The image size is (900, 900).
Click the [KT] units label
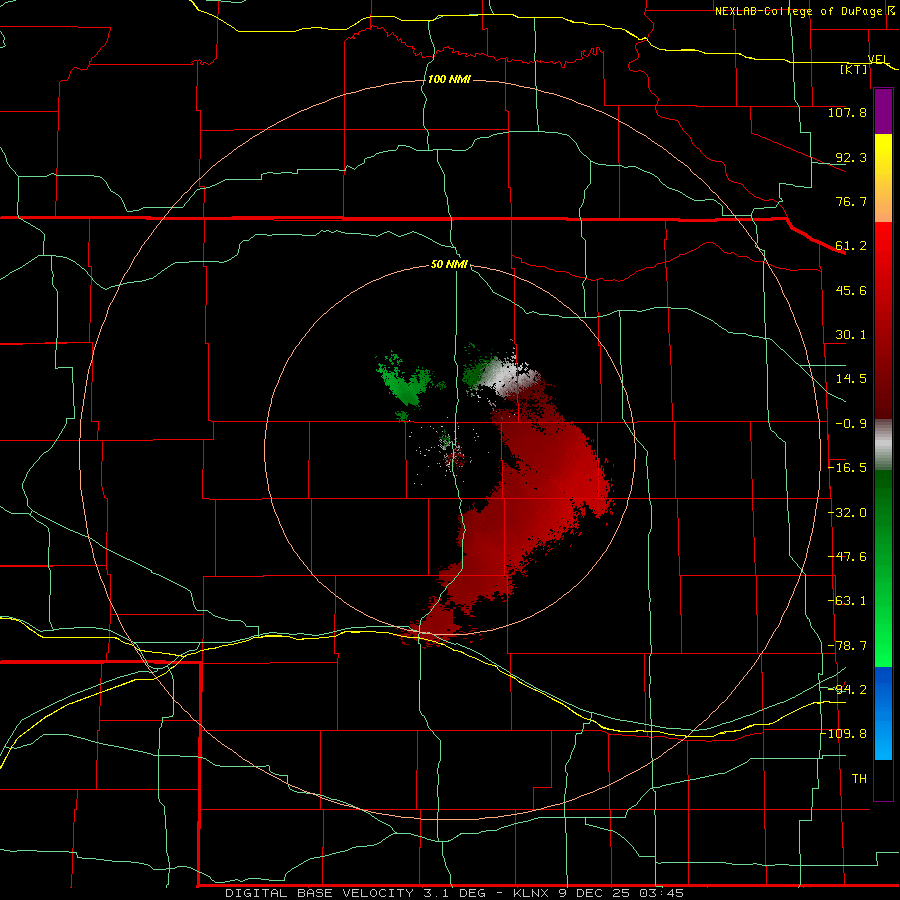point(854,69)
